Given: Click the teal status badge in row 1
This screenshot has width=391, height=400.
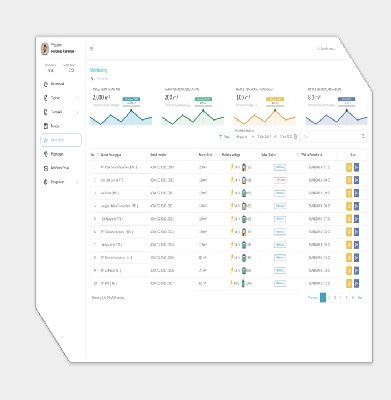Looking at the screenshot, I should click(x=280, y=167).
